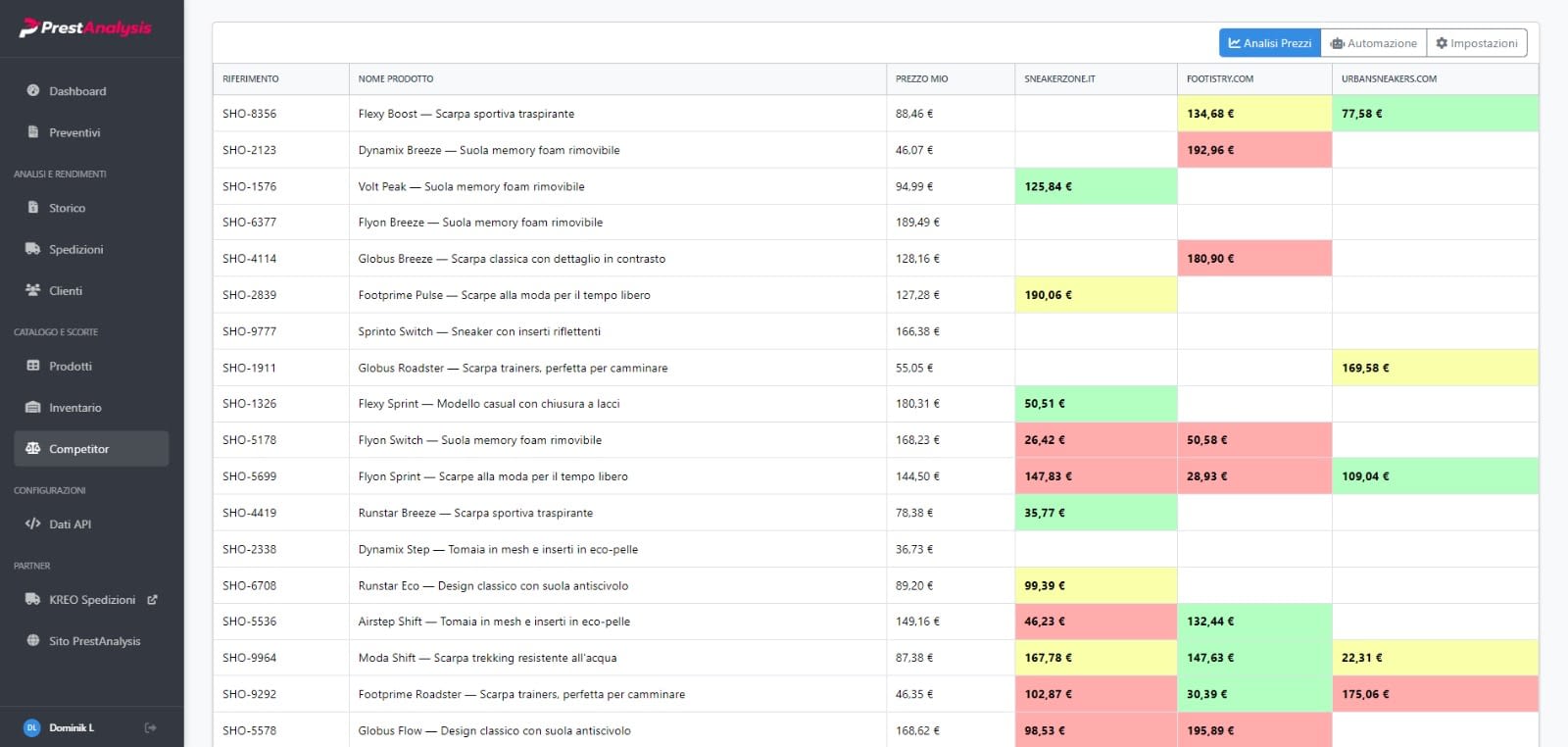Click the red 192,96 € Footistry price cell
The height and width of the screenshot is (747, 1568).
point(1253,150)
